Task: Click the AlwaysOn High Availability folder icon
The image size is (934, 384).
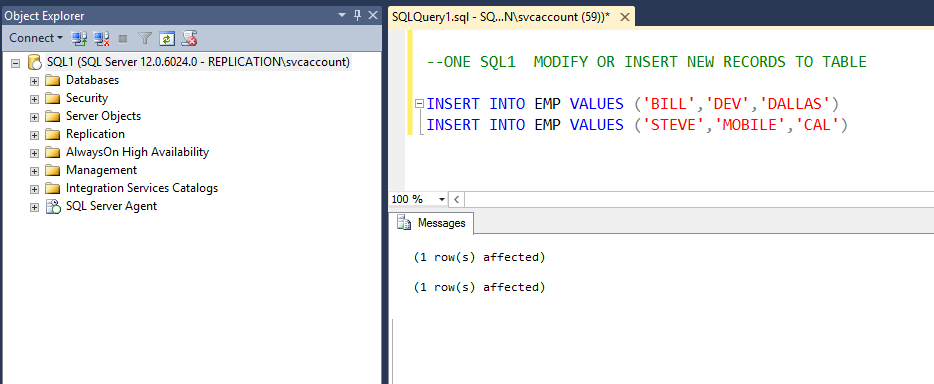Action: [53, 152]
